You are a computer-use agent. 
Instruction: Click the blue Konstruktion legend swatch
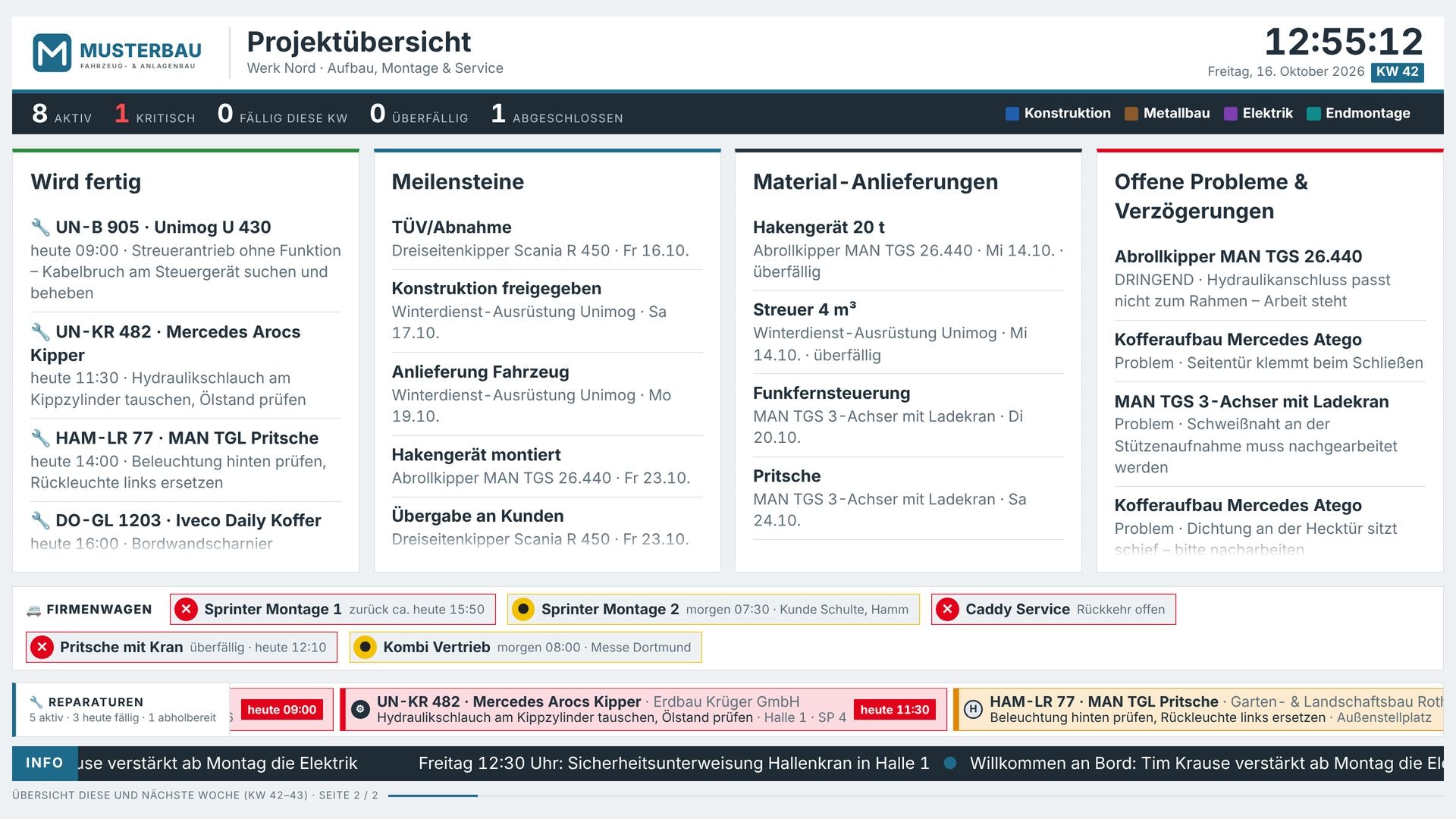pyautogui.click(x=1012, y=114)
